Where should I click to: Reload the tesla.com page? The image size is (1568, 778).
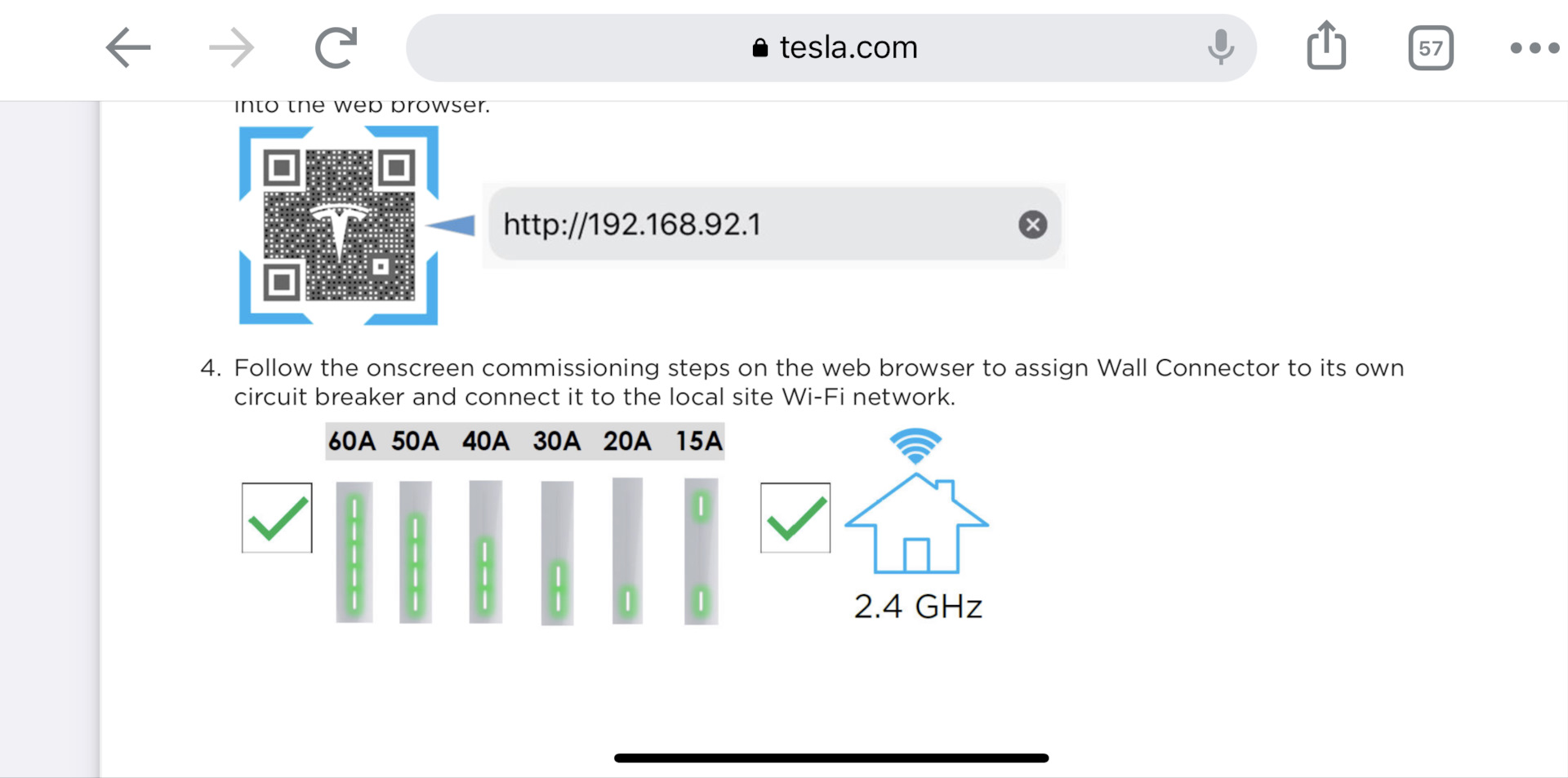pos(336,47)
